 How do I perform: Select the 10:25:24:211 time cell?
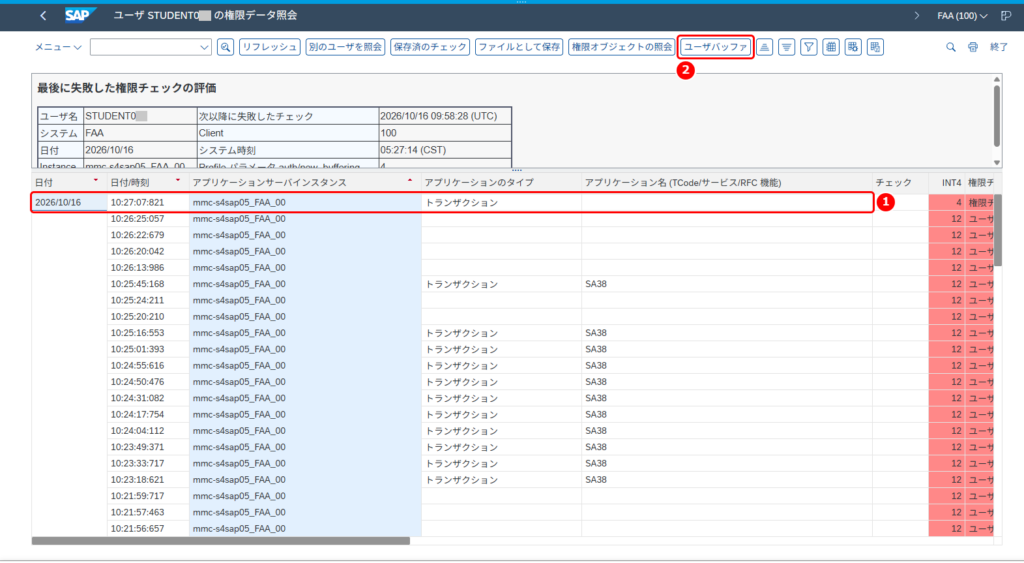[x=148, y=300]
